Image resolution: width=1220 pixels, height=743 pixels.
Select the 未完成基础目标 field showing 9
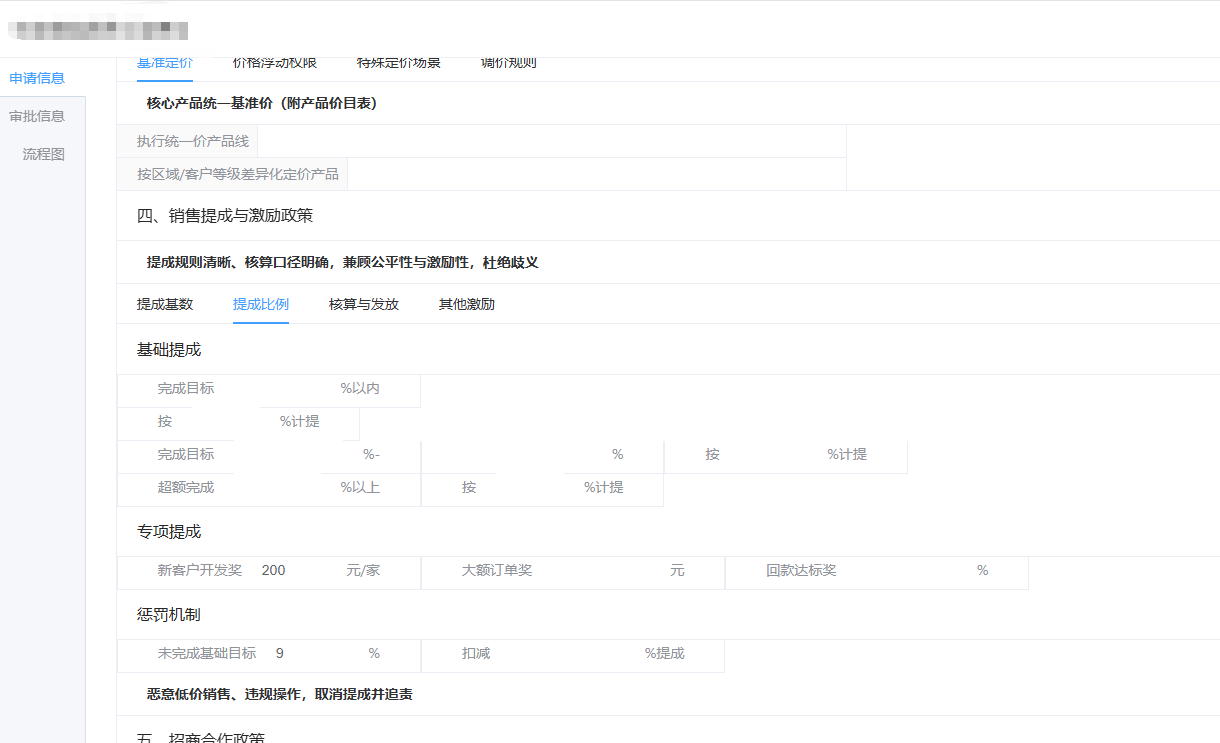(x=315, y=653)
